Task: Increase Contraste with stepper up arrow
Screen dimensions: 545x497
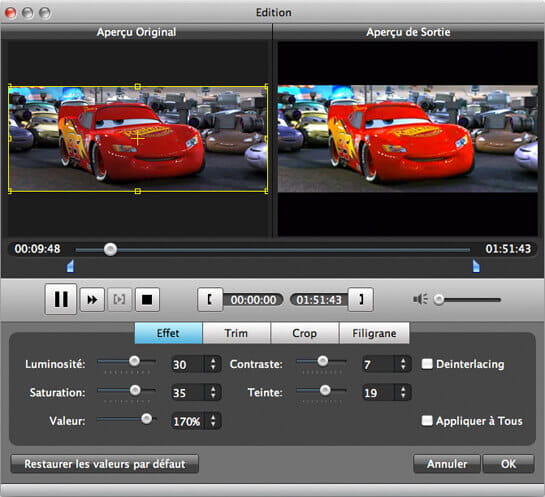Action: click(x=403, y=360)
